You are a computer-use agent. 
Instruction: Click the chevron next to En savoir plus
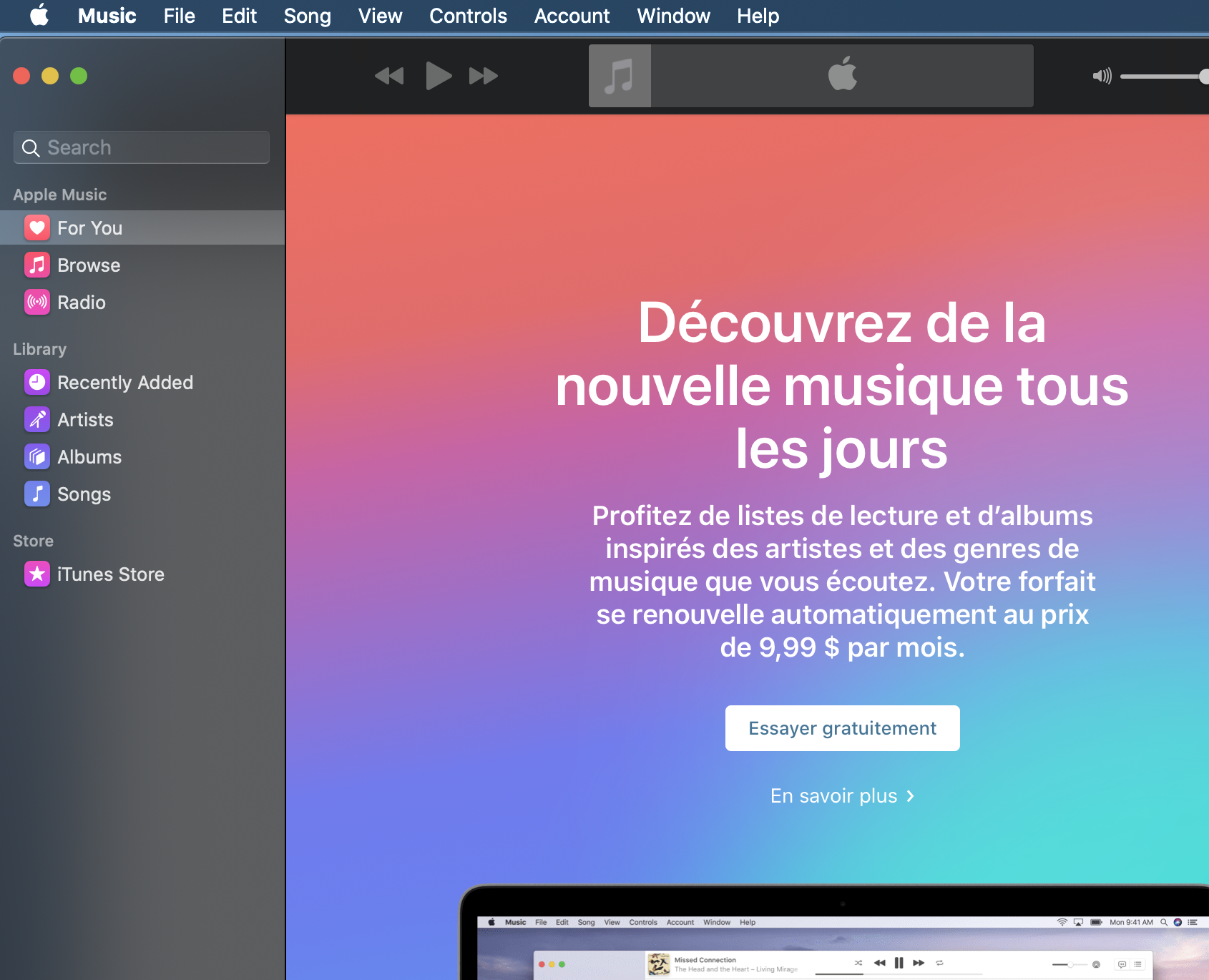pyautogui.click(x=910, y=796)
